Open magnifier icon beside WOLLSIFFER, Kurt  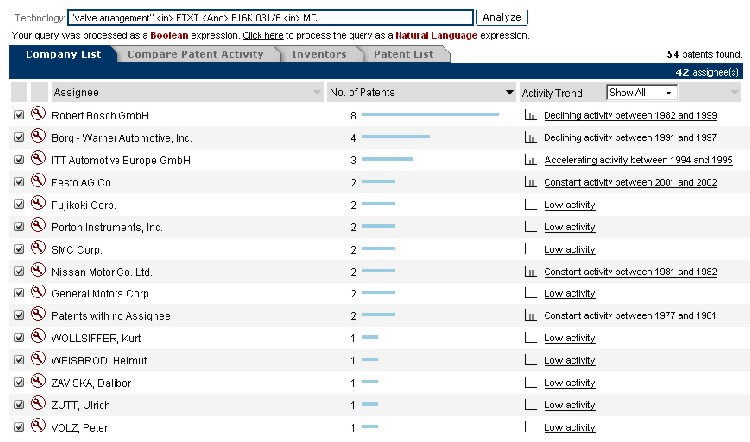point(38,337)
